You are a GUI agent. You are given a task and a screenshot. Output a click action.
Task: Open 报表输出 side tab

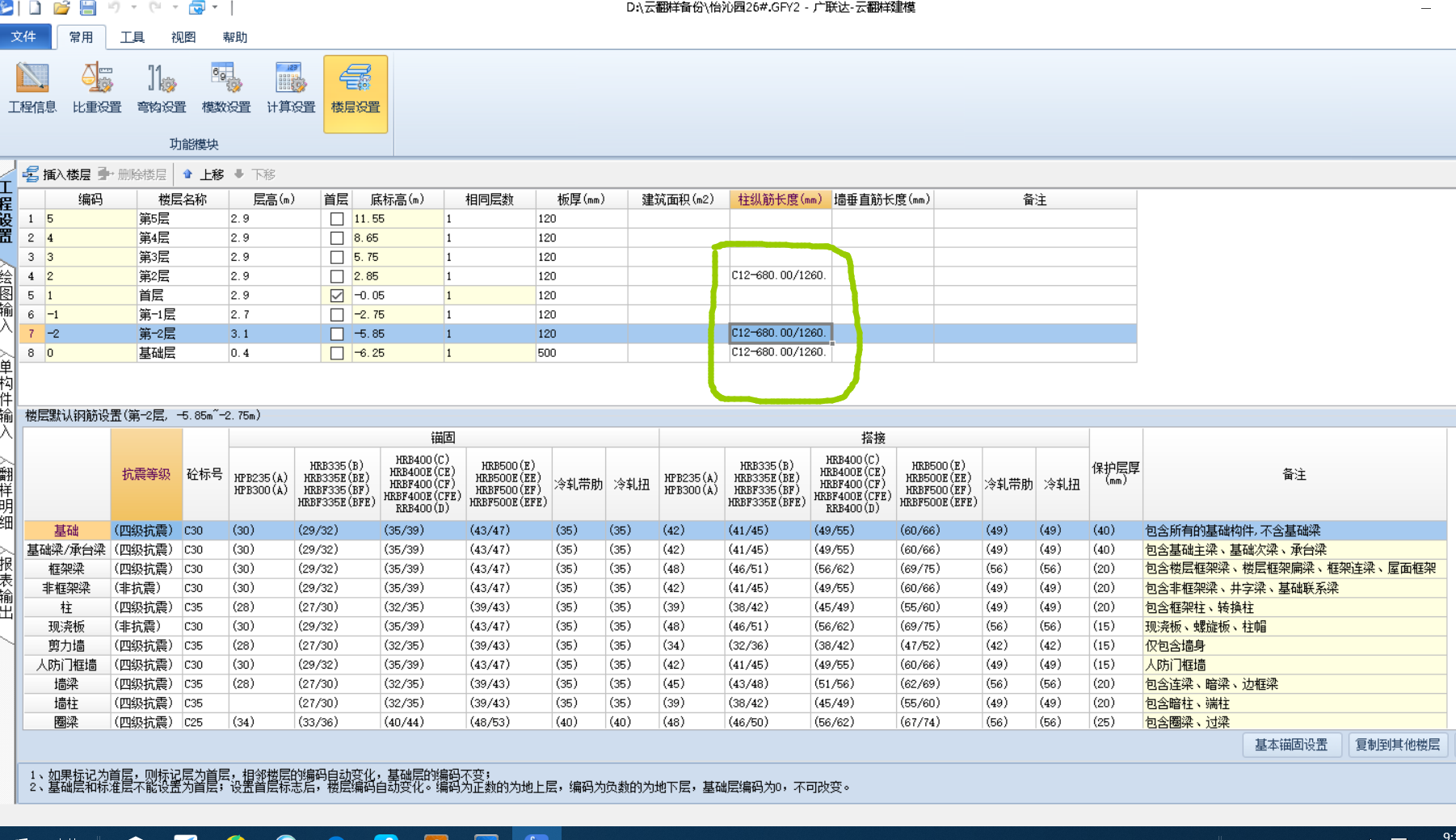6,588
